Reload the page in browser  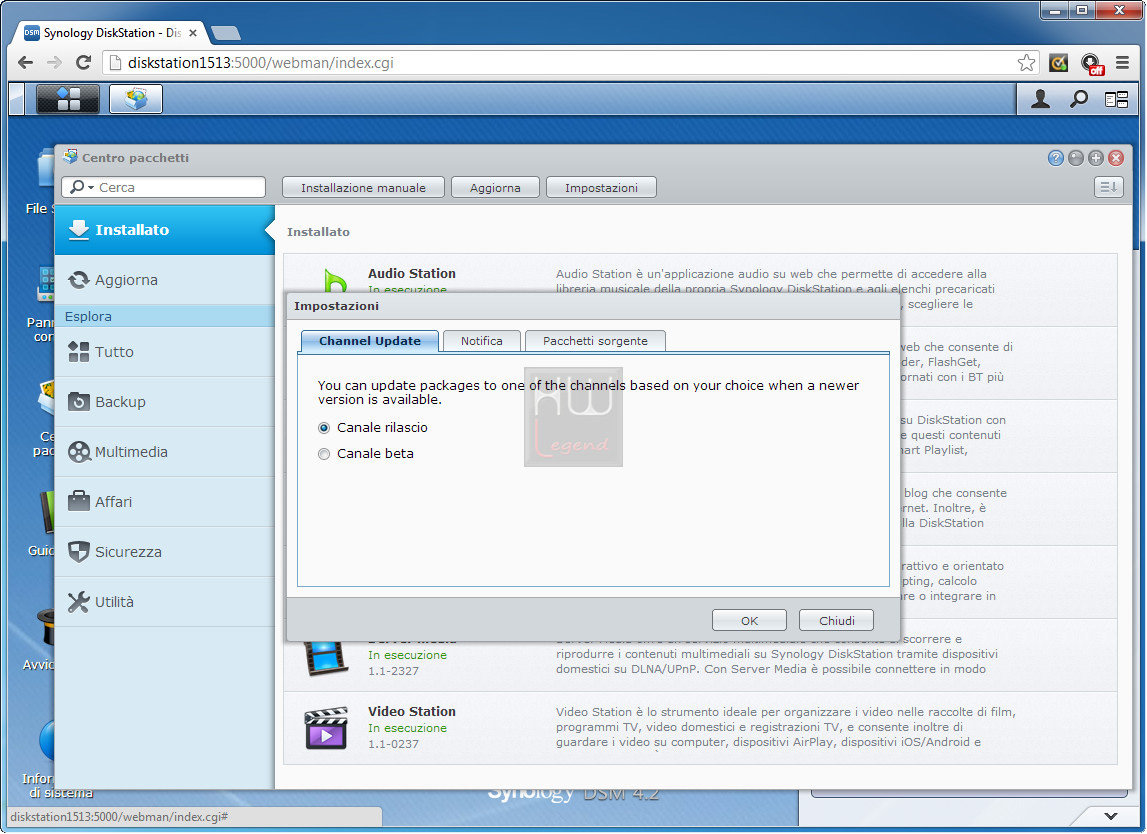pos(83,62)
